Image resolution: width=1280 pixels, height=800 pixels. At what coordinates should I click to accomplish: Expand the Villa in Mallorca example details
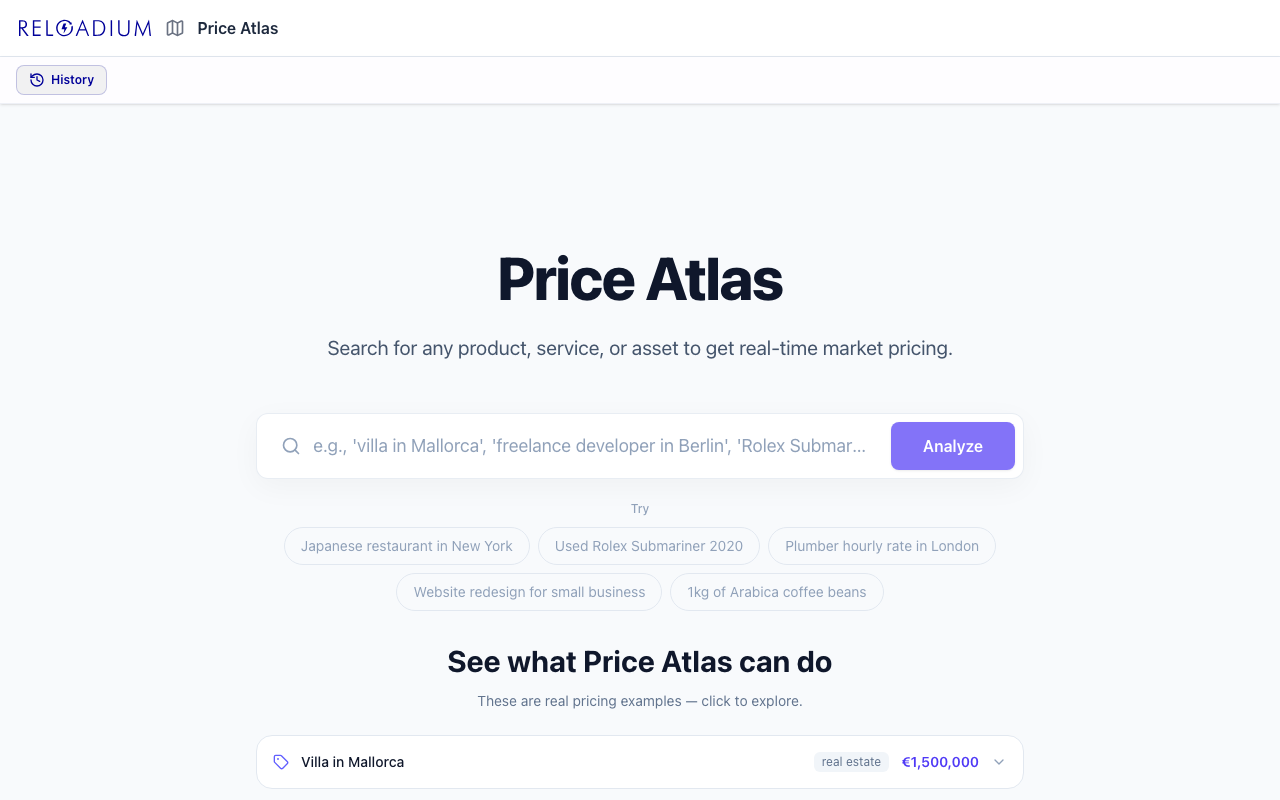pyautogui.click(x=998, y=761)
